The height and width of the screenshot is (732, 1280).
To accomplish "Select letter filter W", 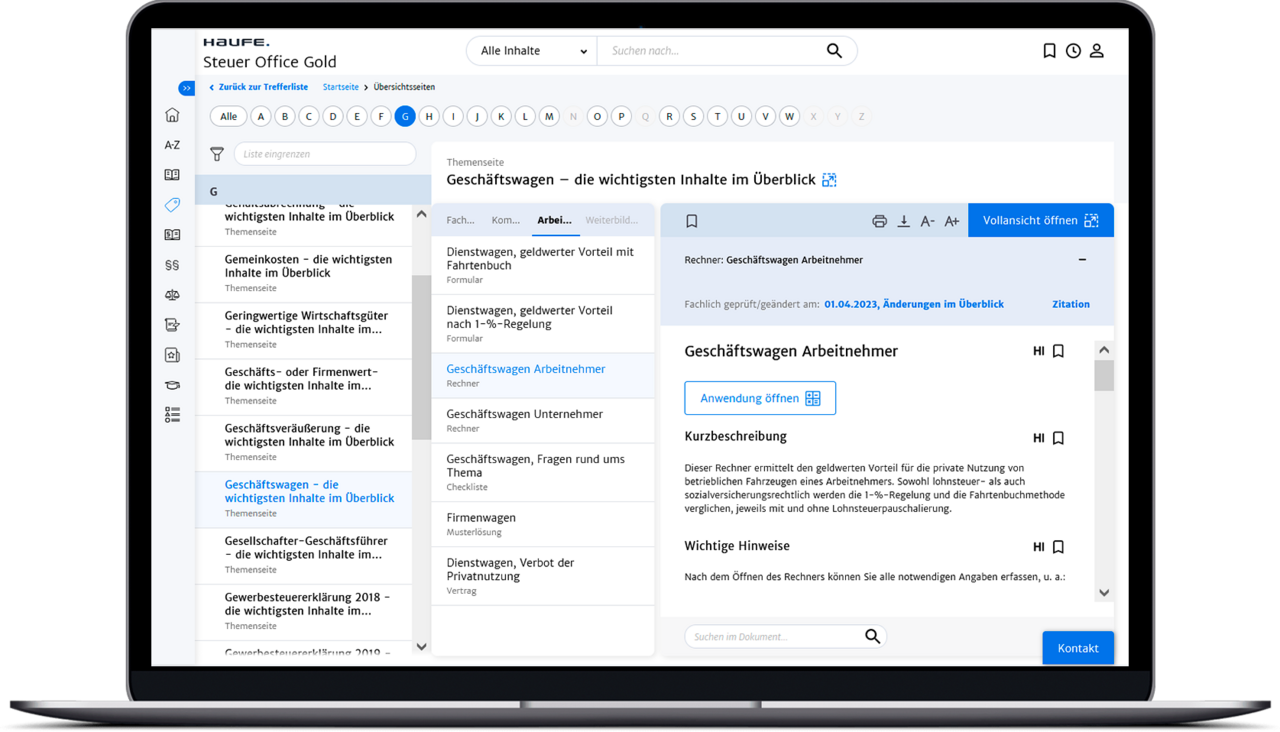I will point(789,117).
